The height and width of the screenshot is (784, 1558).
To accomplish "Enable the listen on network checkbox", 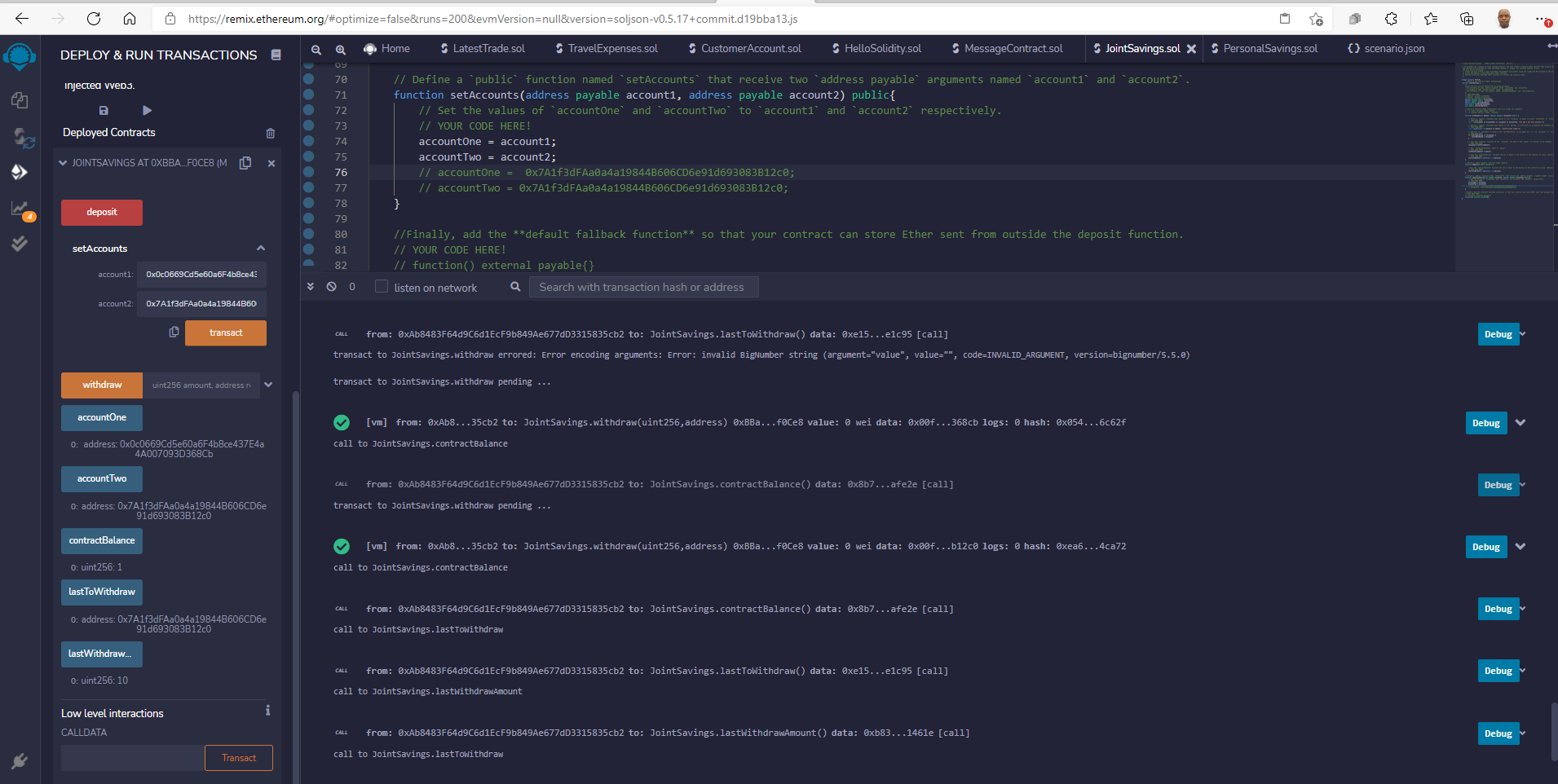I will point(381,286).
